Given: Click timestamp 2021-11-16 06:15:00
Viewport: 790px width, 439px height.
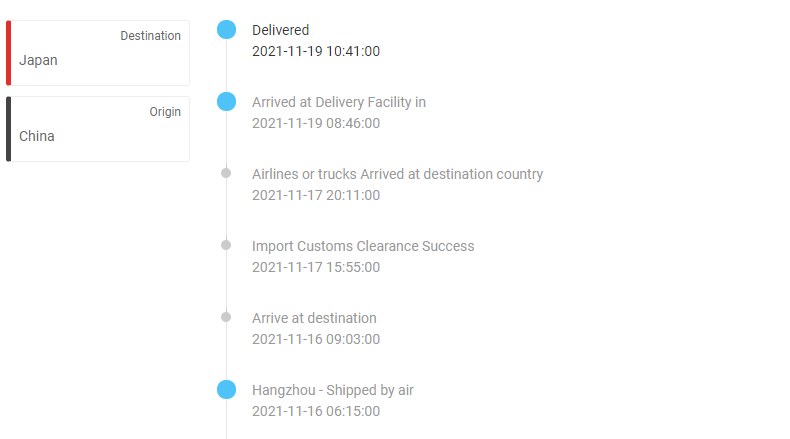Looking at the screenshot, I should pos(316,411).
